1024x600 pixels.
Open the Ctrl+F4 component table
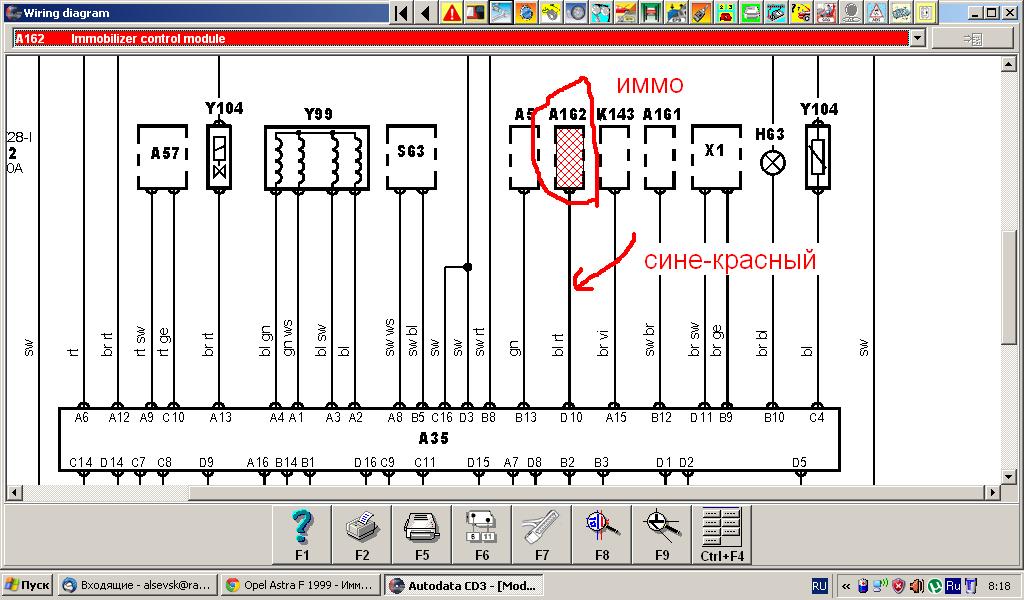722,535
